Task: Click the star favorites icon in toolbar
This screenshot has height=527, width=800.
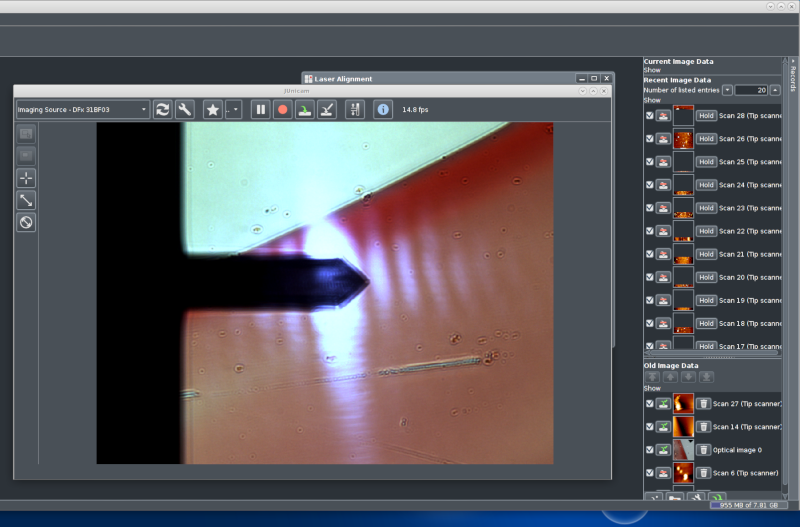Action: (x=212, y=109)
